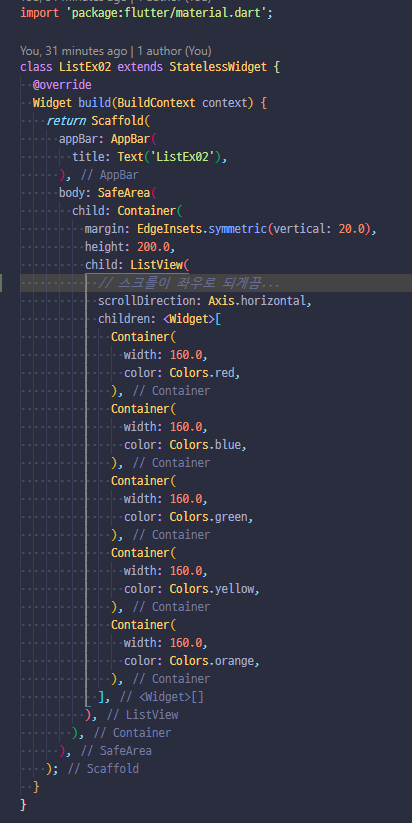Open the '1 author (You)' CodeLens link
412x823 pixels.
tap(174, 51)
